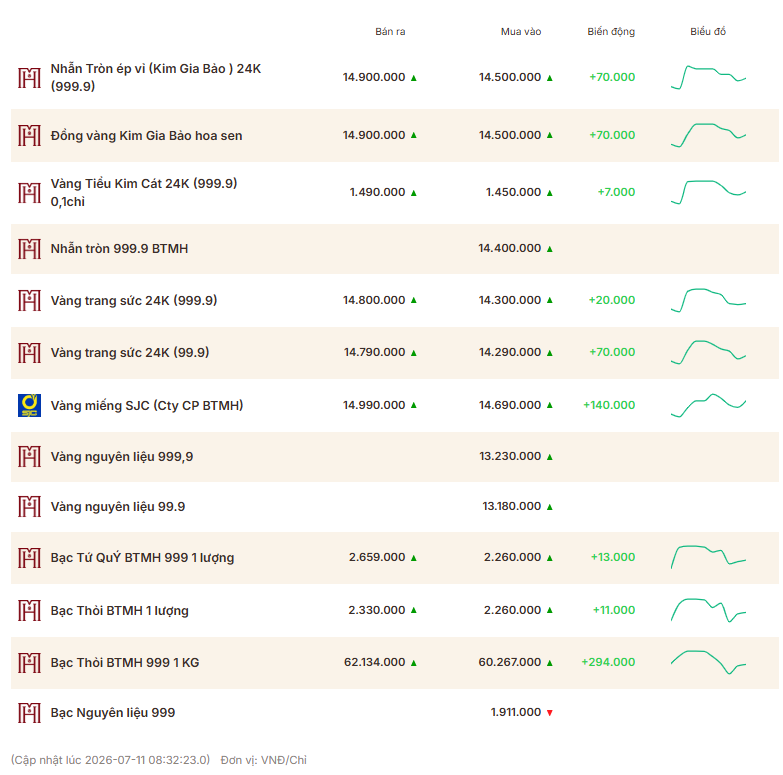Click up arrow next to 62.134.000

point(413,663)
